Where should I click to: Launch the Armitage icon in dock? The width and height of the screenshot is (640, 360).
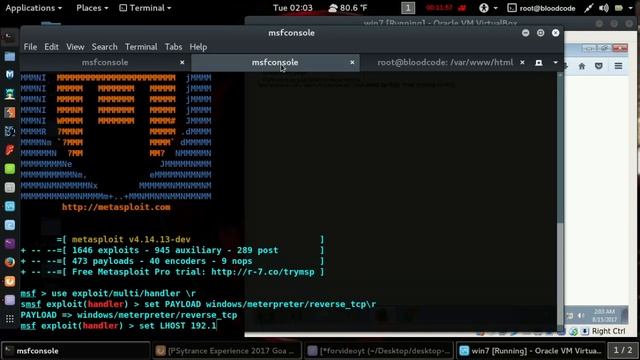click(9, 94)
